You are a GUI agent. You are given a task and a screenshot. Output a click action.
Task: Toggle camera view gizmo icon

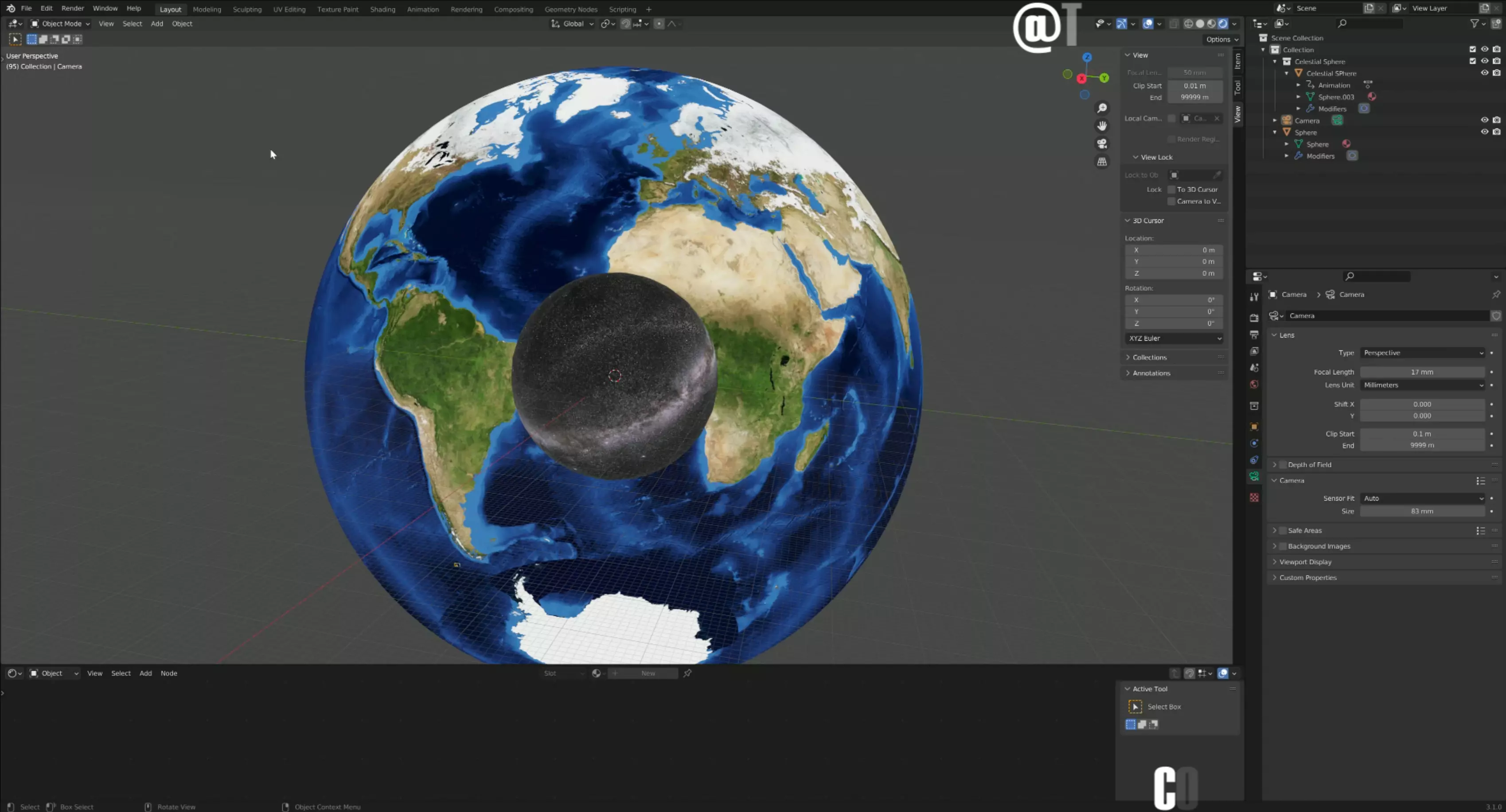1101,144
